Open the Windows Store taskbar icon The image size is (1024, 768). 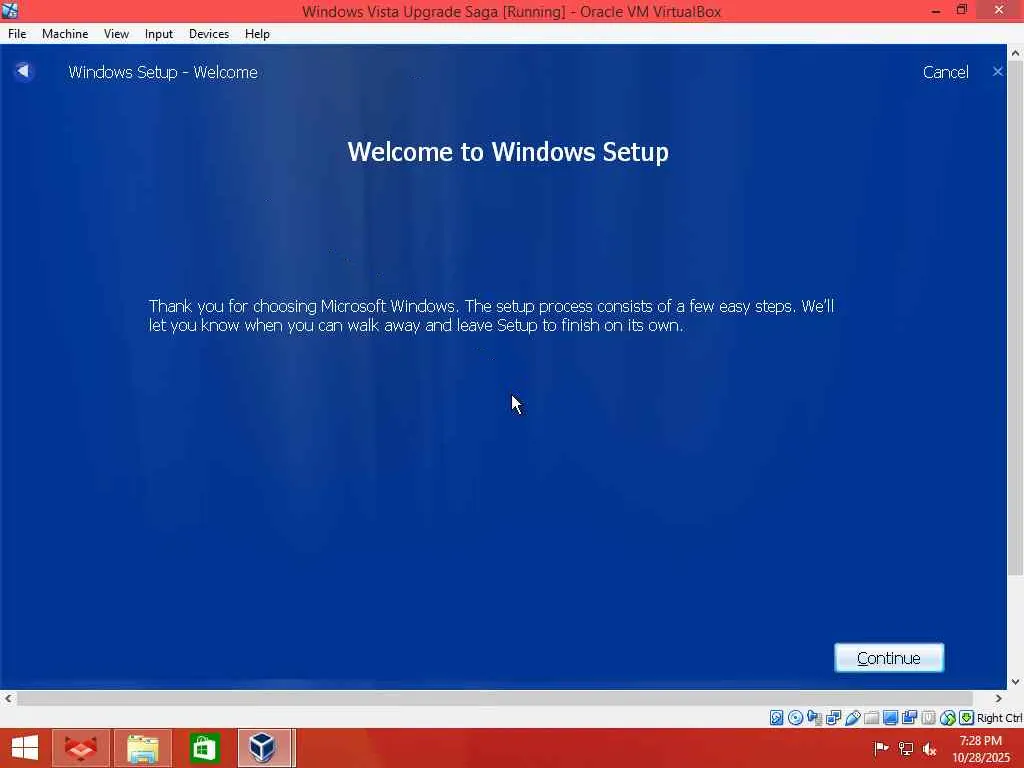pos(204,748)
